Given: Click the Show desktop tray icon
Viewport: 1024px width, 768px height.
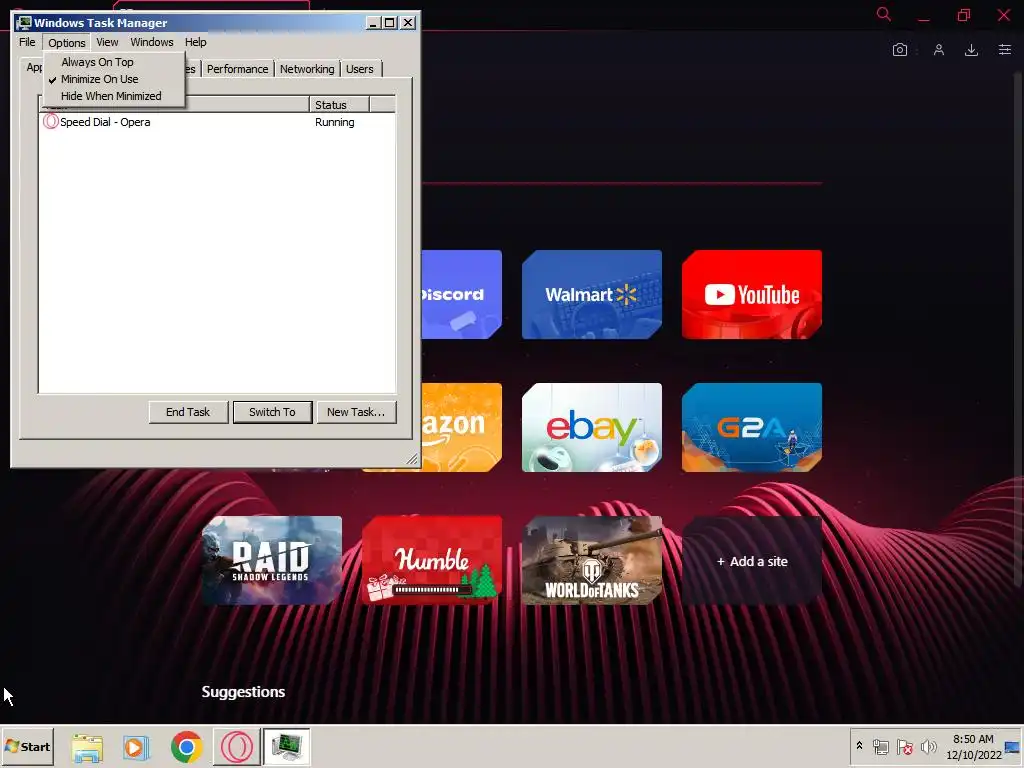Looking at the screenshot, I should point(1013,746).
